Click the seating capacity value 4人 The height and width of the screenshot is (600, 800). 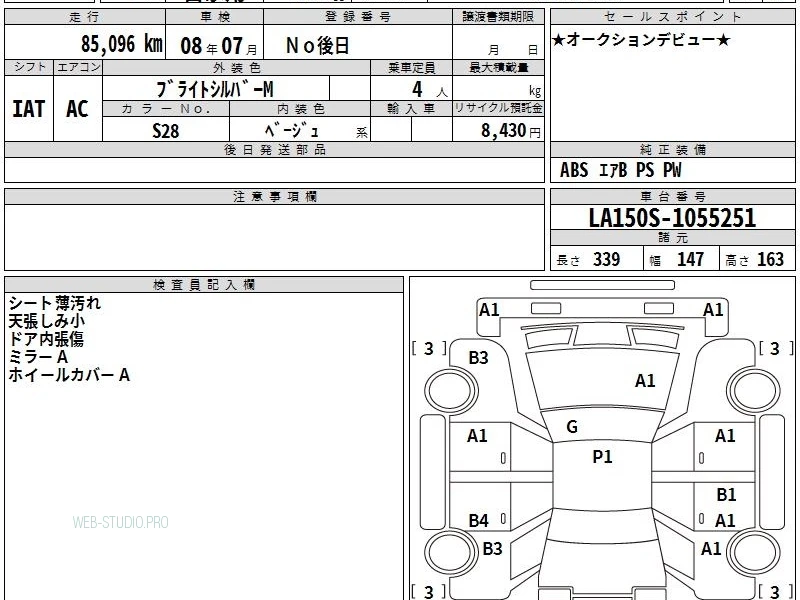point(430,90)
